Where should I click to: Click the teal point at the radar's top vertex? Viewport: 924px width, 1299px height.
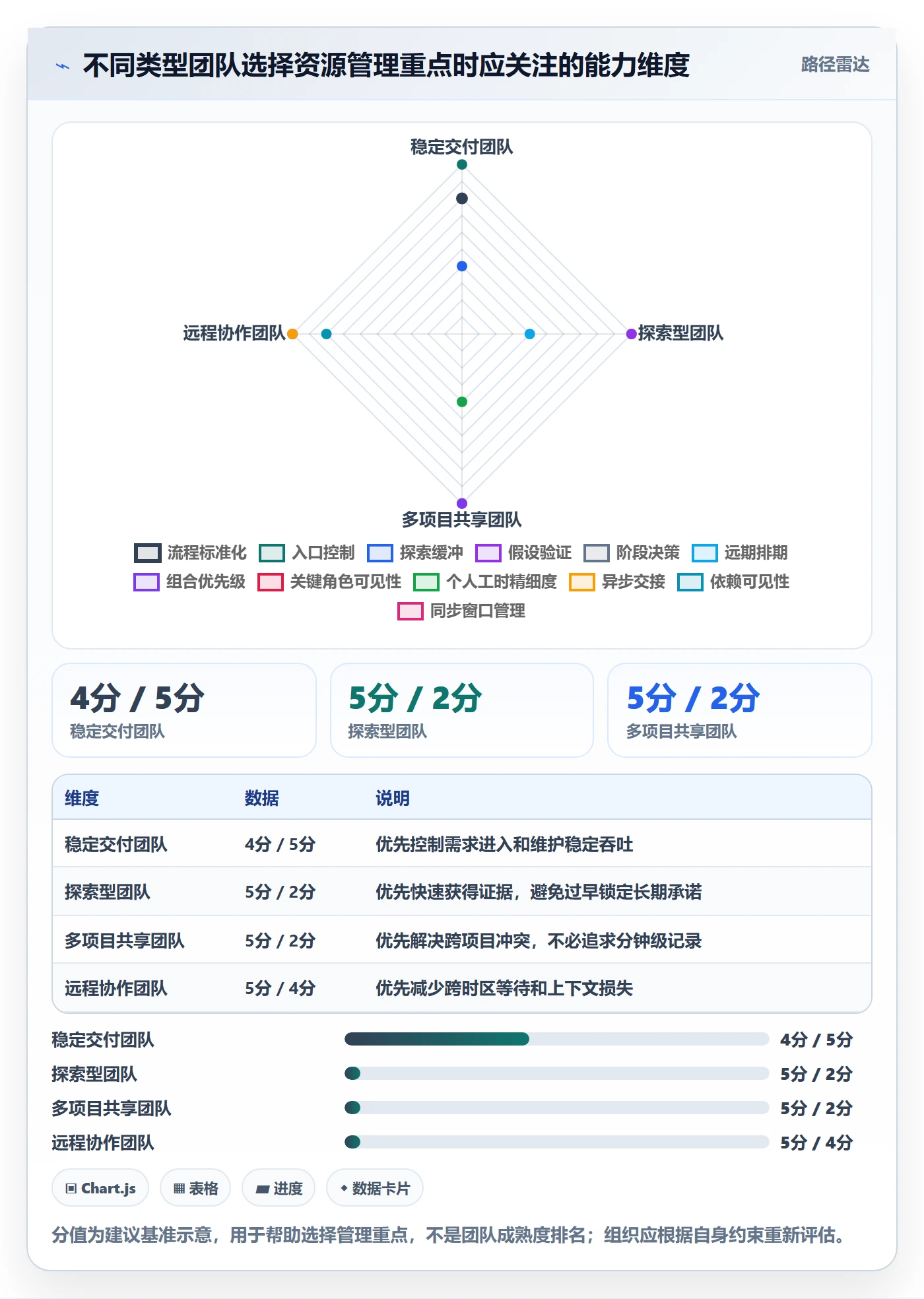tap(462, 164)
